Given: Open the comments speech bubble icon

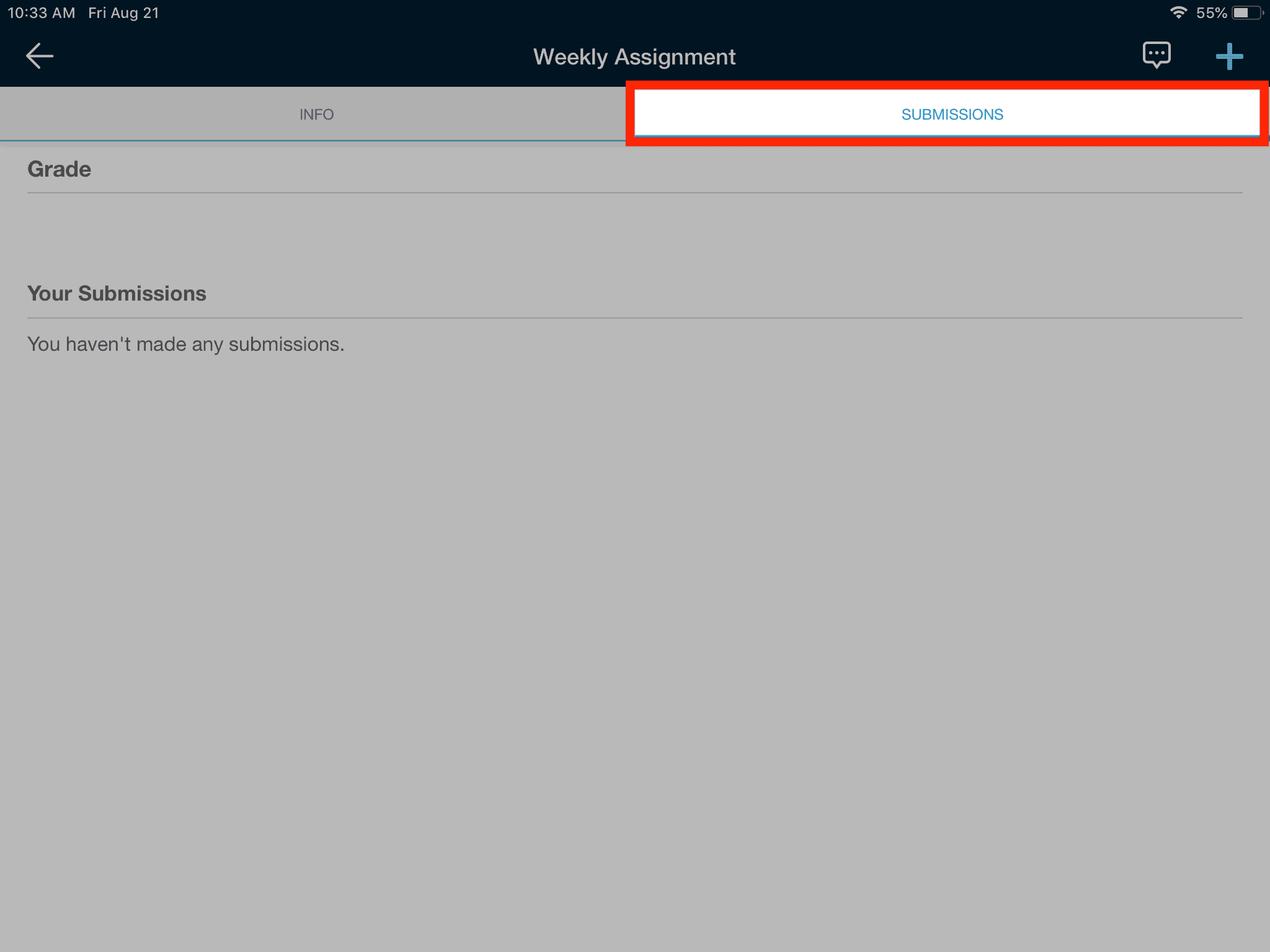Looking at the screenshot, I should click(1157, 56).
